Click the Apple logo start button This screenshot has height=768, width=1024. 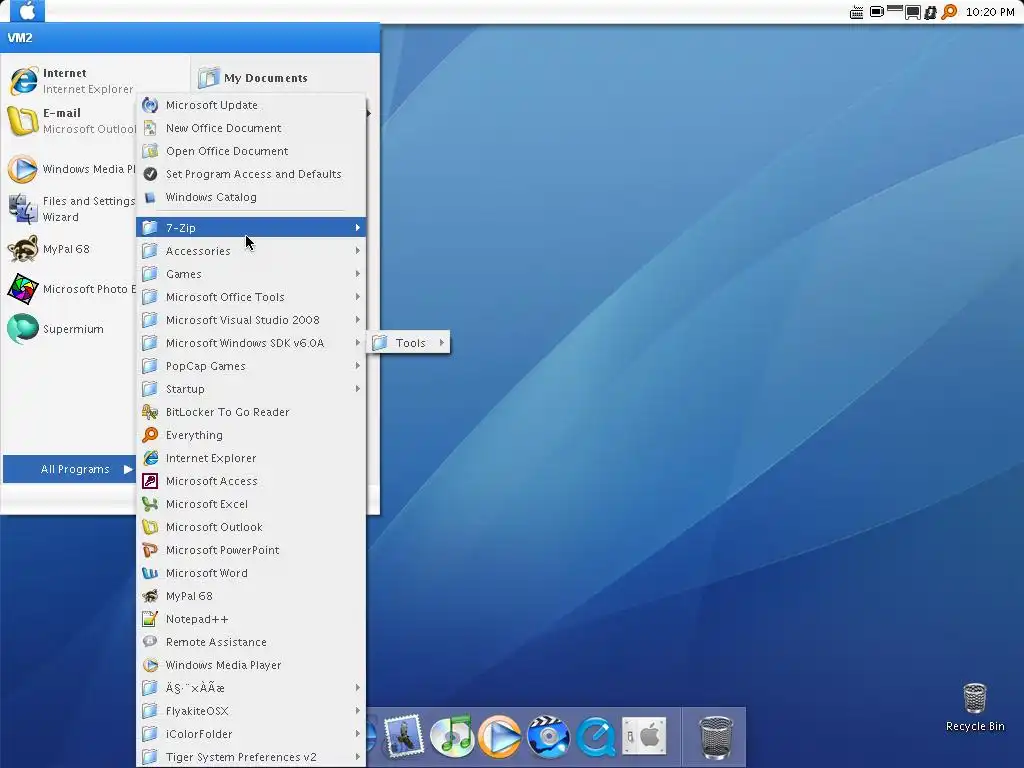[x=27, y=10]
